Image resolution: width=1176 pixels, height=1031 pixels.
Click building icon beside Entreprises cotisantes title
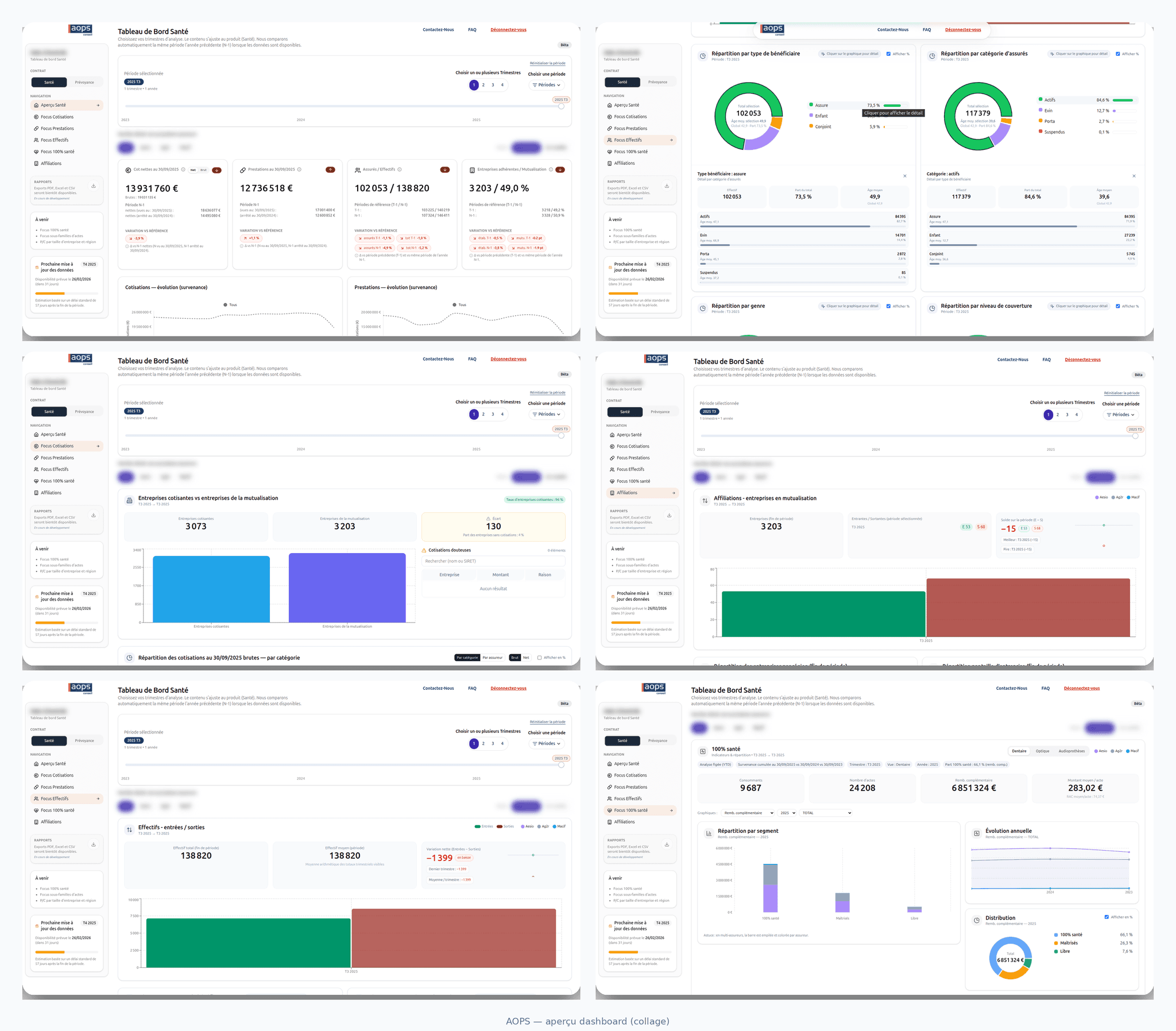coord(129,500)
